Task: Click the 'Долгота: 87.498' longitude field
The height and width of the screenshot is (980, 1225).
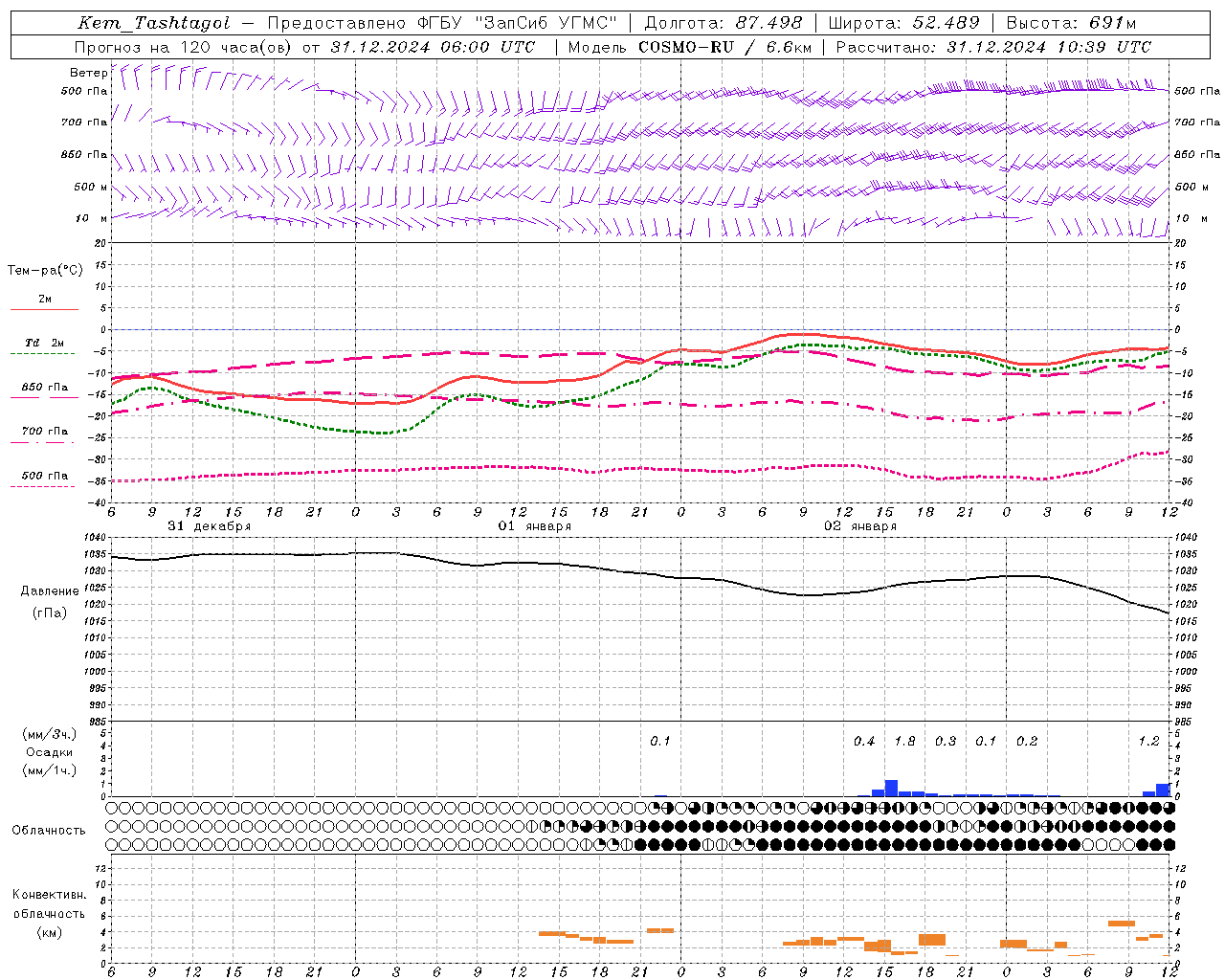Action: point(723,23)
